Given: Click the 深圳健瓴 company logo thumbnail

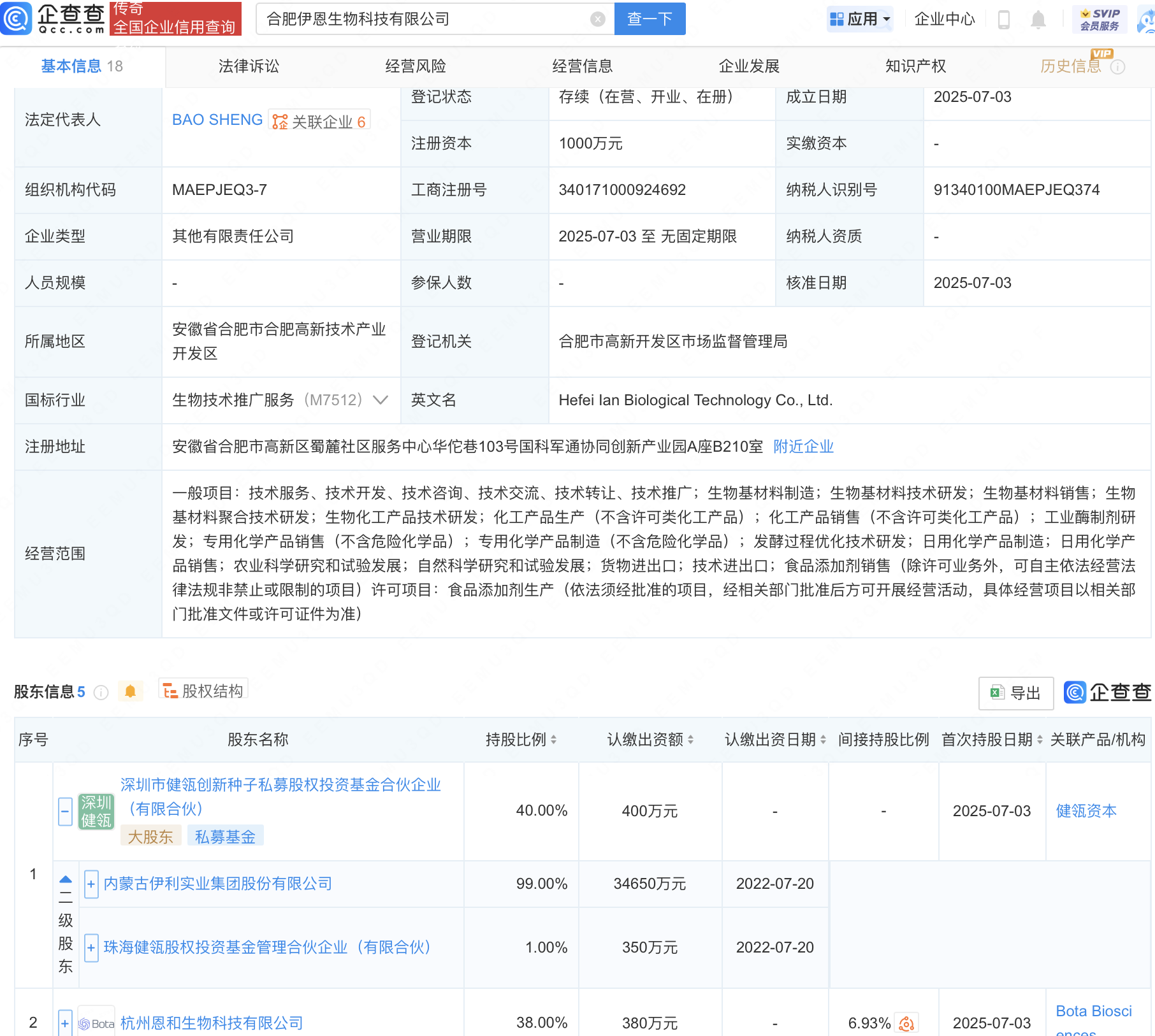Looking at the screenshot, I should [x=96, y=811].
